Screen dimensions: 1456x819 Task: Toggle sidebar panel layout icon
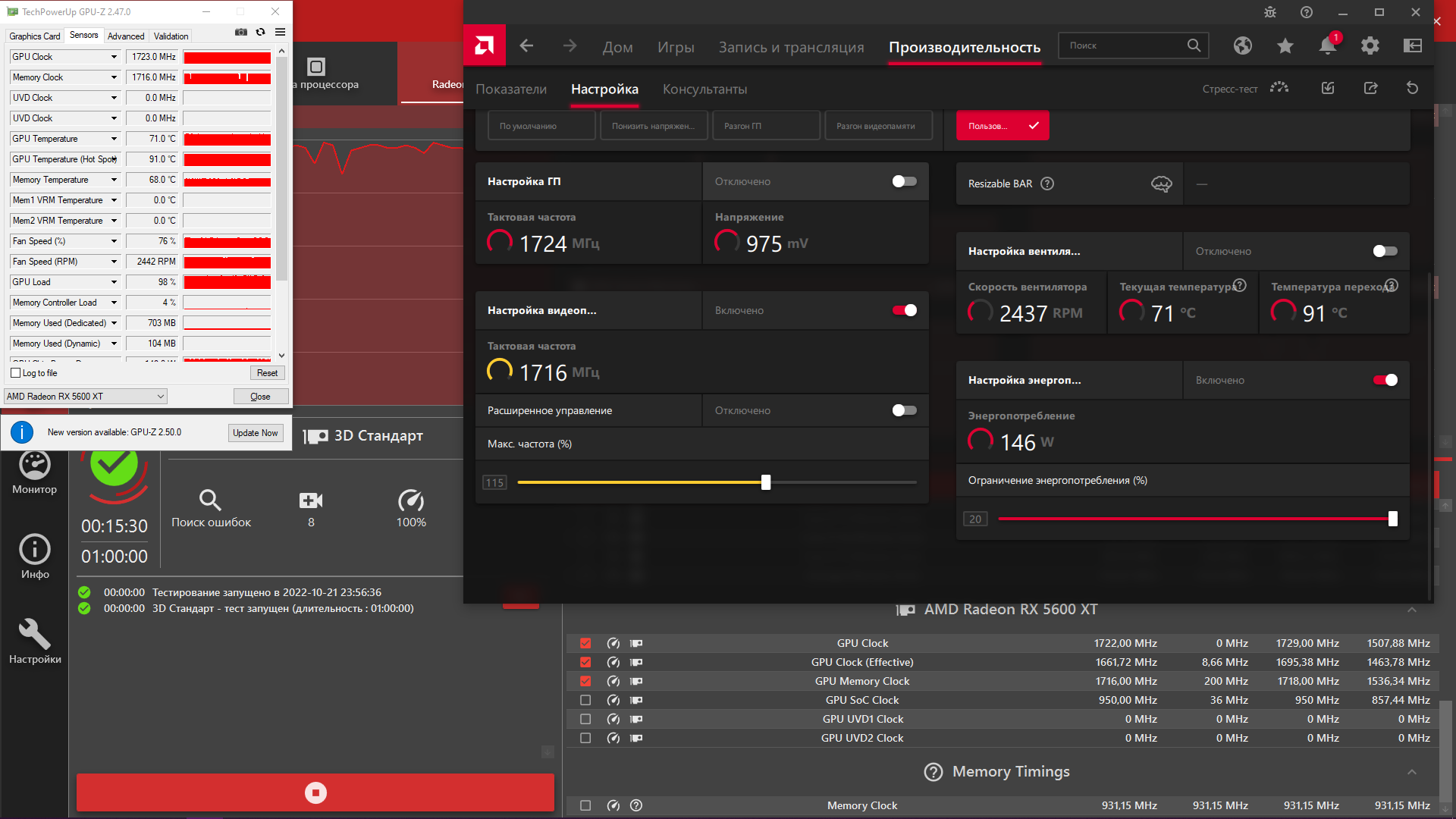tap(1413, 45)
